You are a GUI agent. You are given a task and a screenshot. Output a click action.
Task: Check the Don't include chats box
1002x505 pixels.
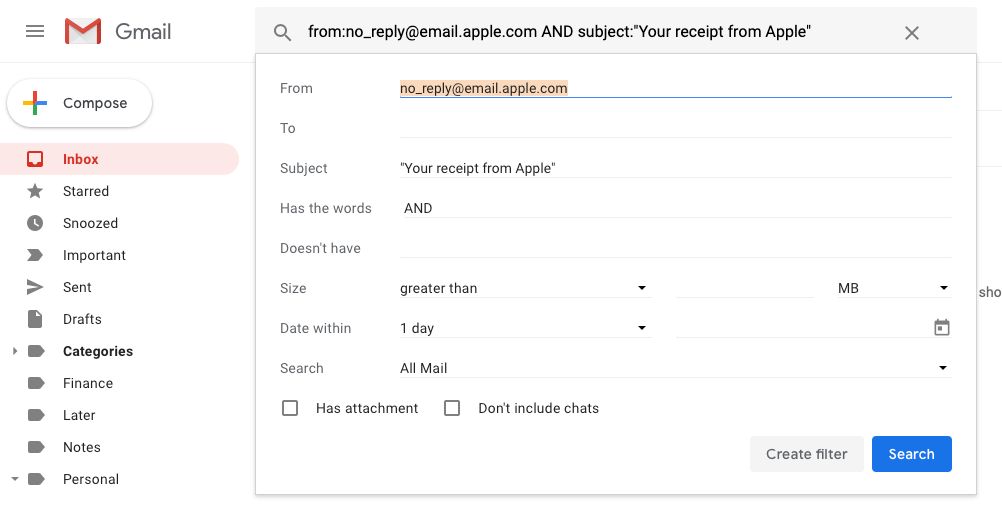point(452,408)
